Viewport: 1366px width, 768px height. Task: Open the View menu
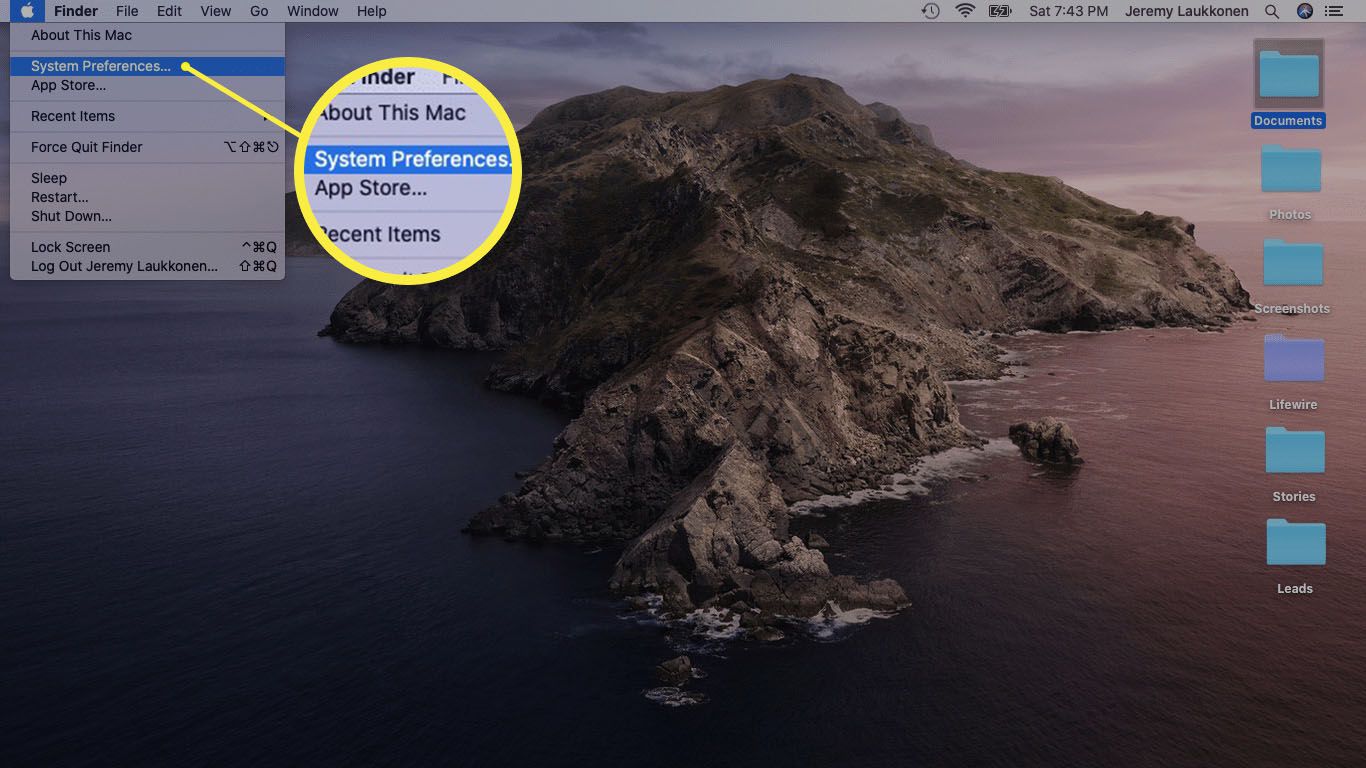pos(216,11)
